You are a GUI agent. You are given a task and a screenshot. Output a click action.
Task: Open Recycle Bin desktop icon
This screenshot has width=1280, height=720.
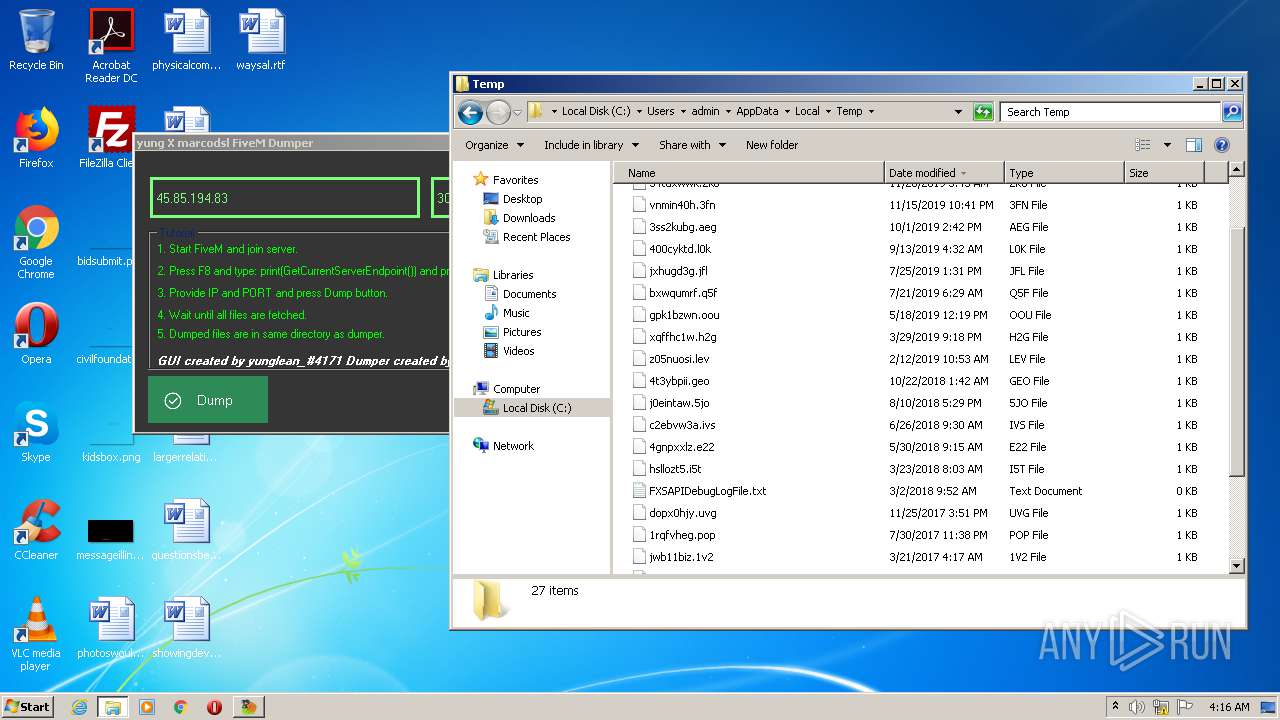(x=36, y=41)
